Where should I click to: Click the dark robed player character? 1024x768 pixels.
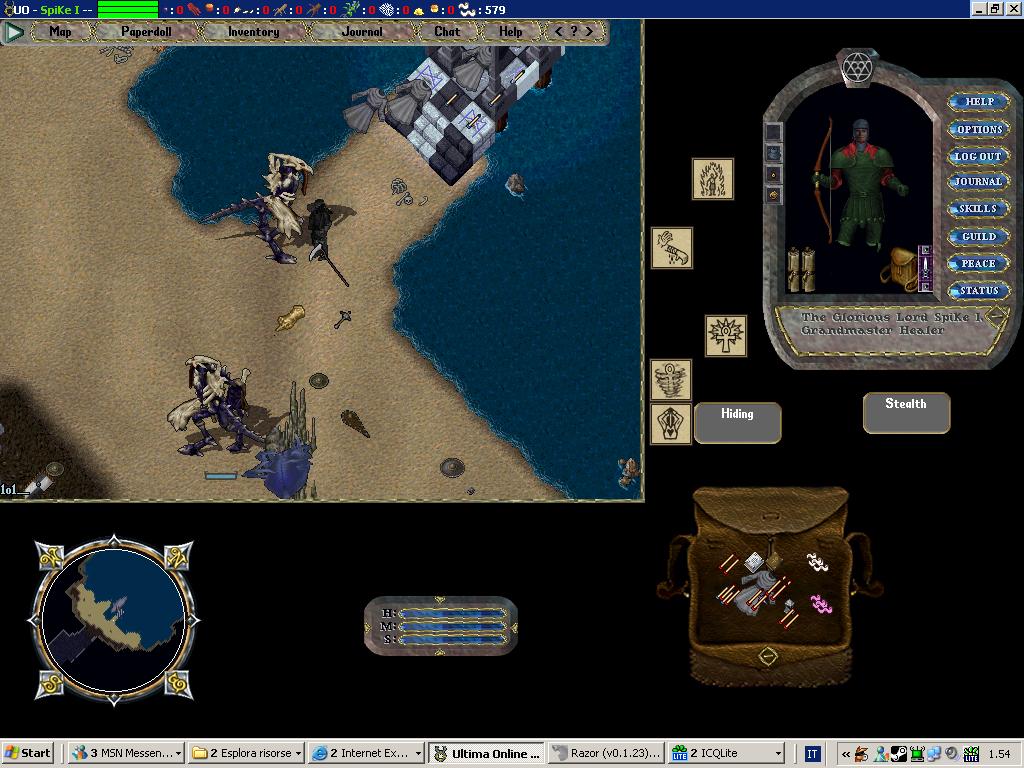click(321, 223)
